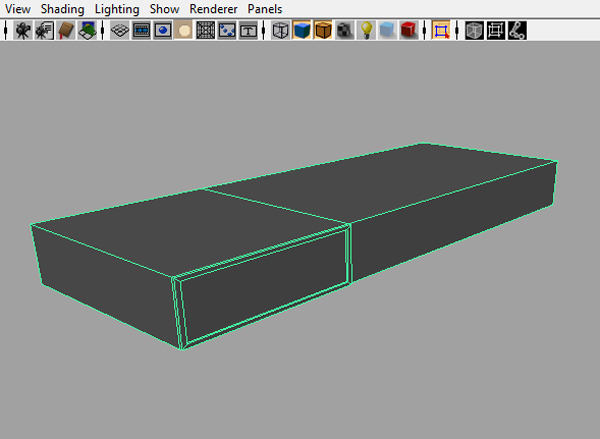This screenshot has width=600, height=439.
Task: Toggle the viewport Grid display
Action: click(x=120, y=30)
